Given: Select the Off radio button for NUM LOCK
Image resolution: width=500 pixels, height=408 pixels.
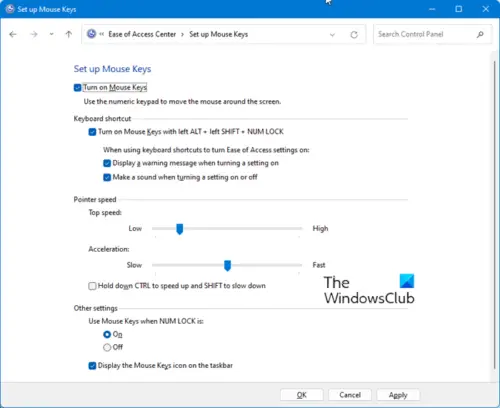Looking at the screenshot, I should [x=107, y=347].
